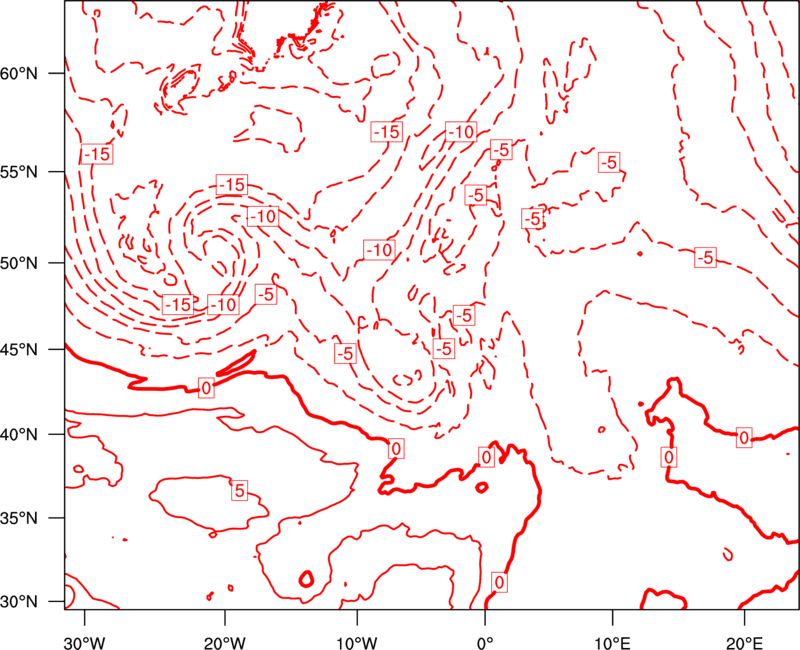Image resolution: width=800 pixels, height=650 pixels.
Task: Click the 20°W longitude axis label
Action: tap(224, 642)
